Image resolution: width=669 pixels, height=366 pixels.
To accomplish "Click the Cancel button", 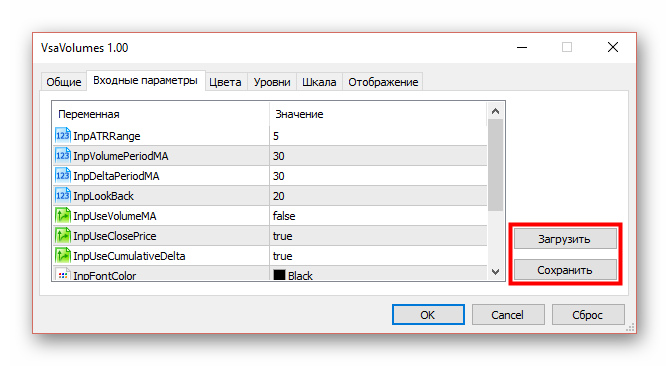I will tap(508, 315).
